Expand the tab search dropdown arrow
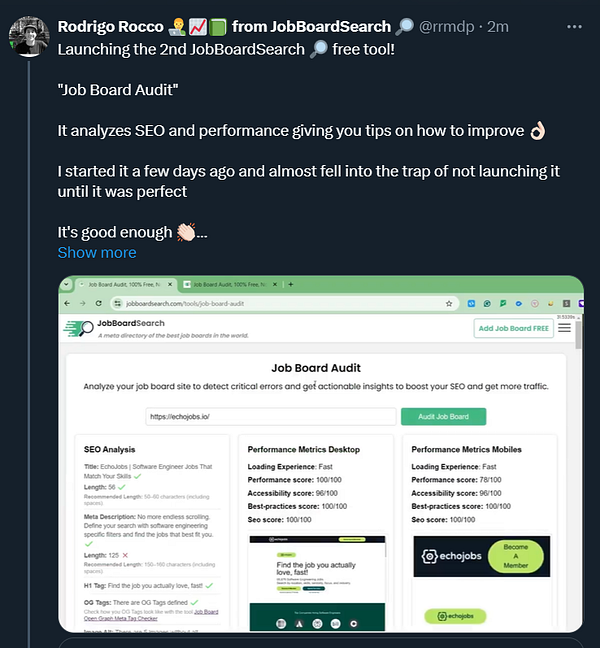 click(66, 284)
